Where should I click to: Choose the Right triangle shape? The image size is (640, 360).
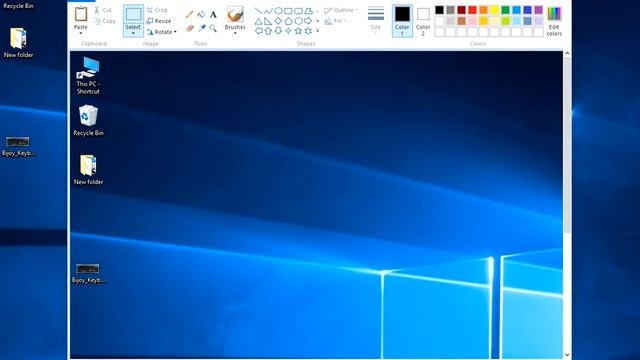pyautogui.click(x=268, y=21)
